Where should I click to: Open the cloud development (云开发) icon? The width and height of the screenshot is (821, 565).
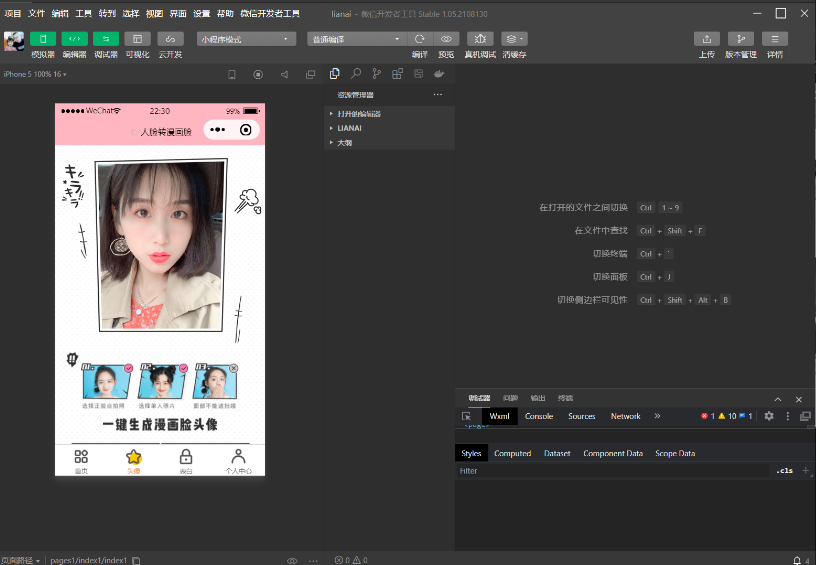pyautogui.click(x=169, y=39)
